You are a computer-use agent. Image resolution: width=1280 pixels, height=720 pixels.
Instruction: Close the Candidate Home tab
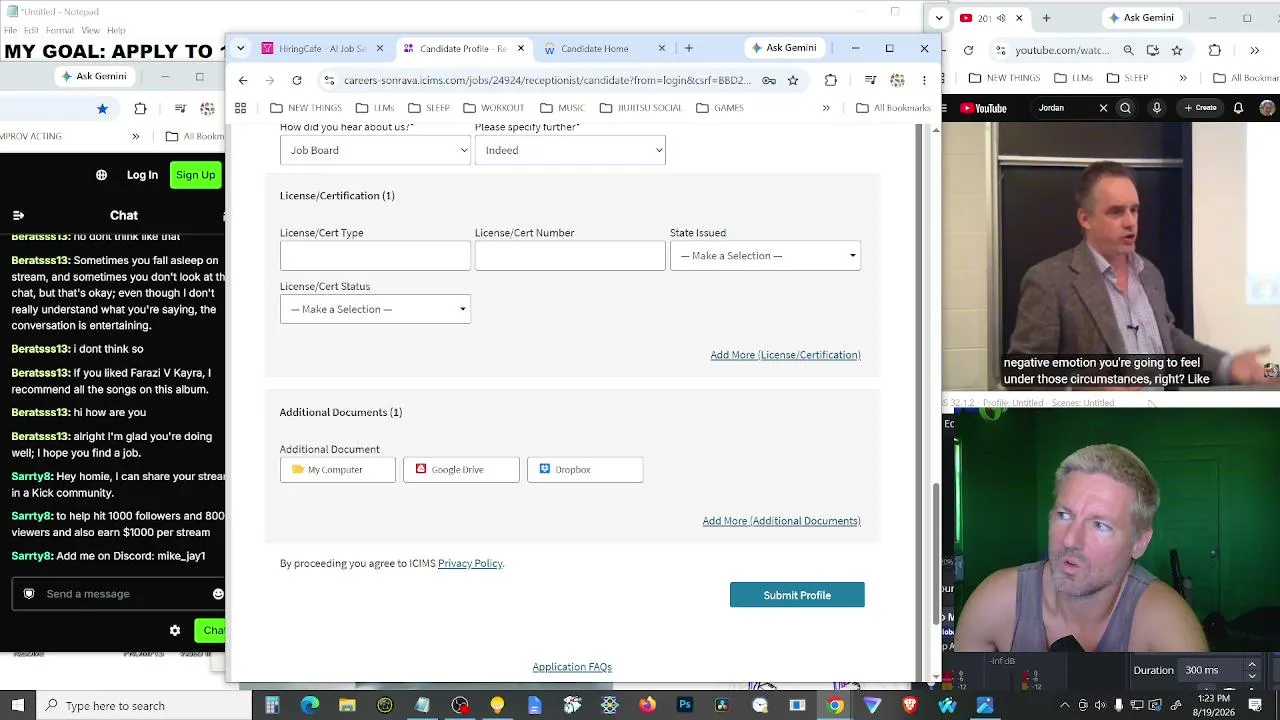[661, 48]
